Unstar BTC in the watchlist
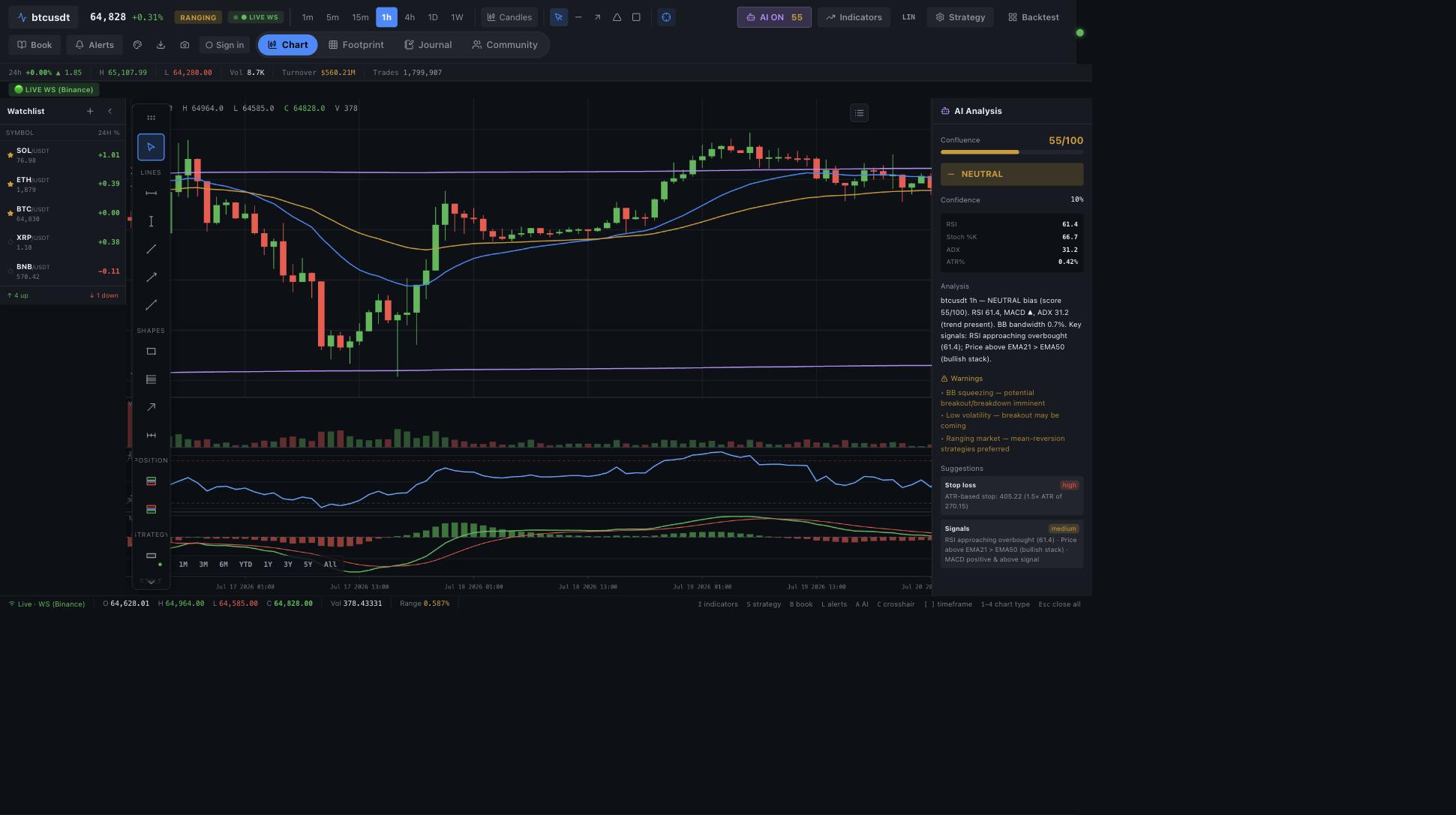The image size is (1456, 815). 11,214
